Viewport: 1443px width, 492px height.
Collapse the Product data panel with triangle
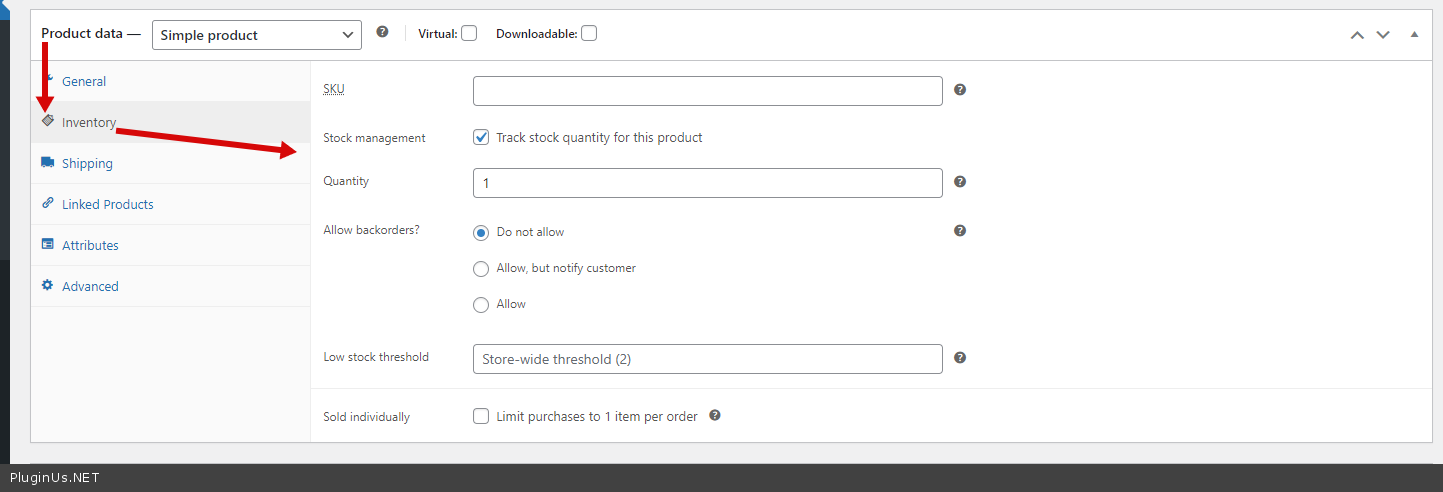point(1414,34)
